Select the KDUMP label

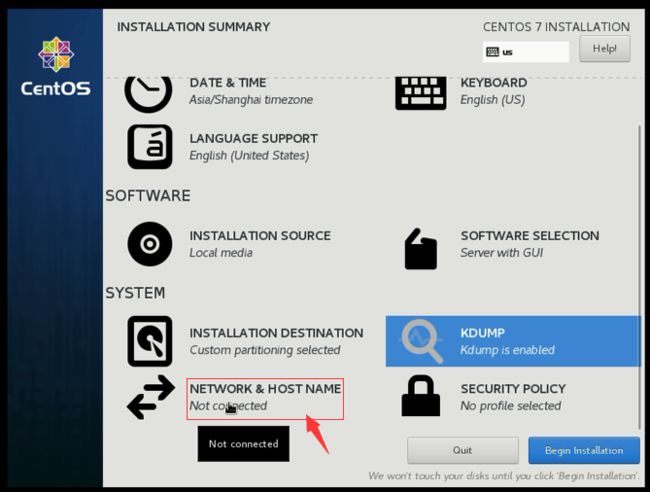click(x=483, y=333)
